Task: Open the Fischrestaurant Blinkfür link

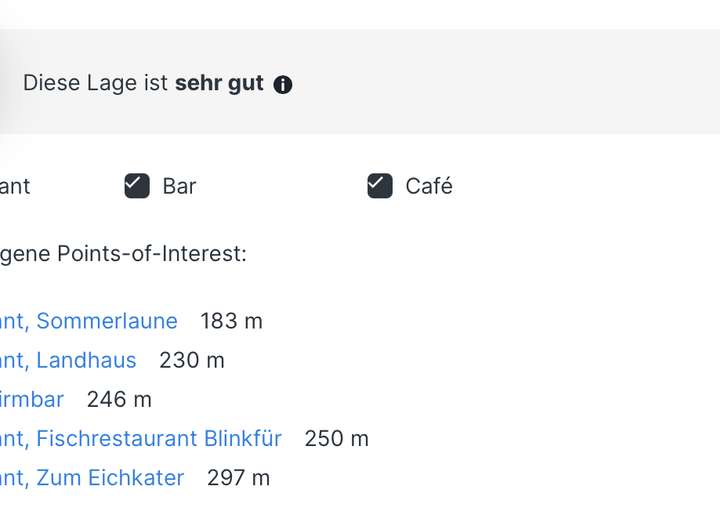Action: 141,439
